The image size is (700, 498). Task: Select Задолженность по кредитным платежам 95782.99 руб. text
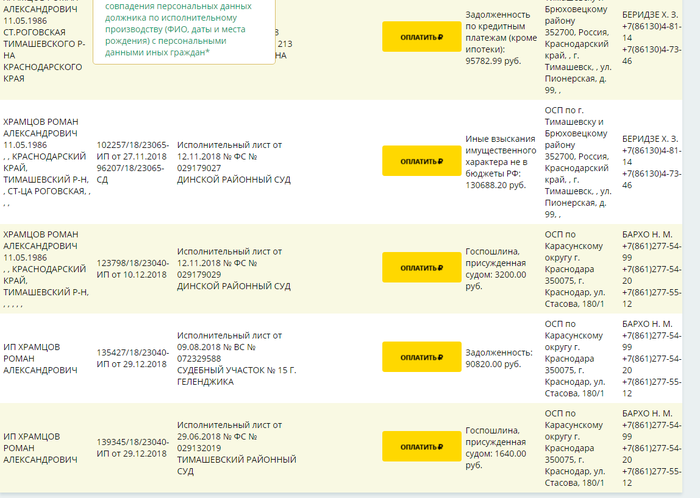[501, 38]
